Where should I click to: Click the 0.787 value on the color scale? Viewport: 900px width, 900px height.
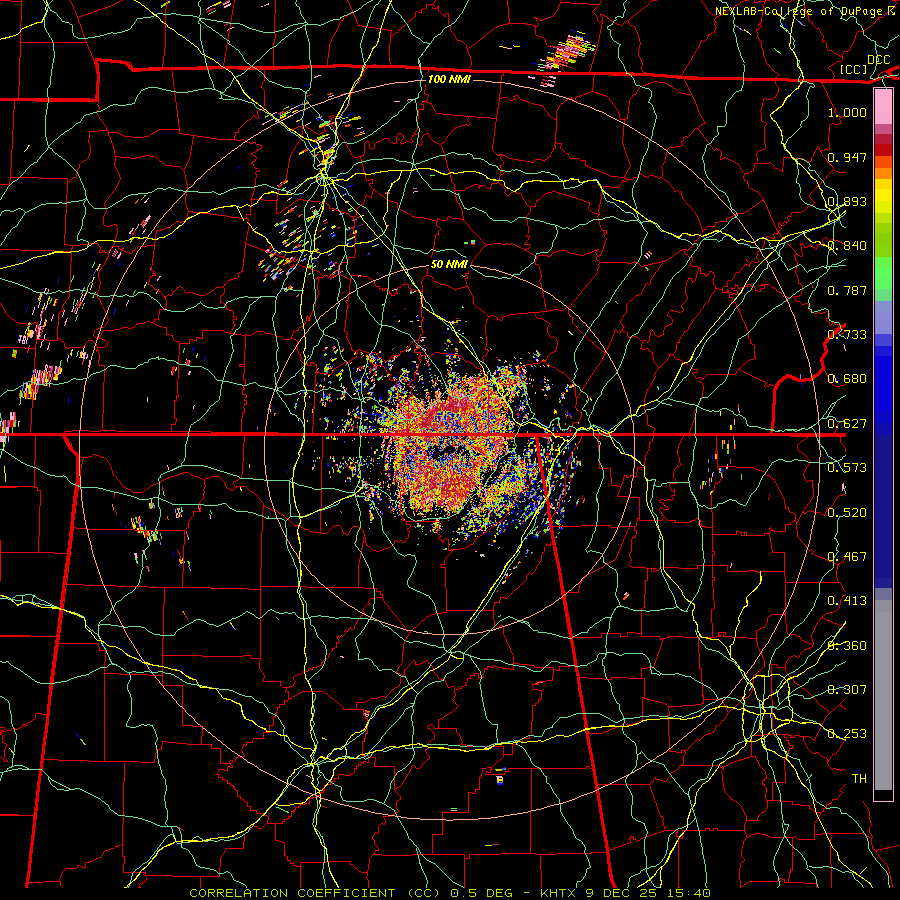pyautogui.click(x=847, y=290)
